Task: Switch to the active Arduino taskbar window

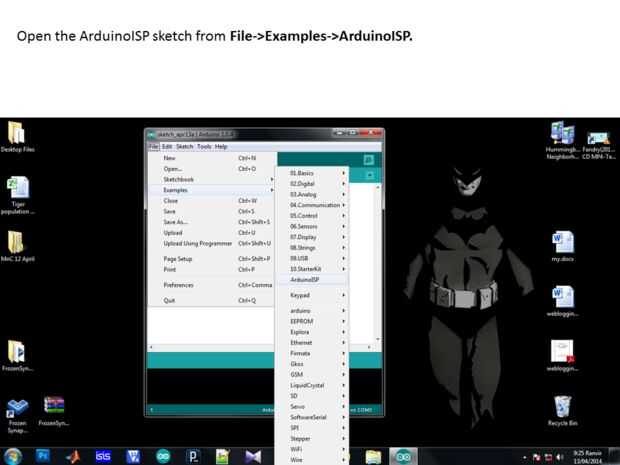Action: pos(403,457)
